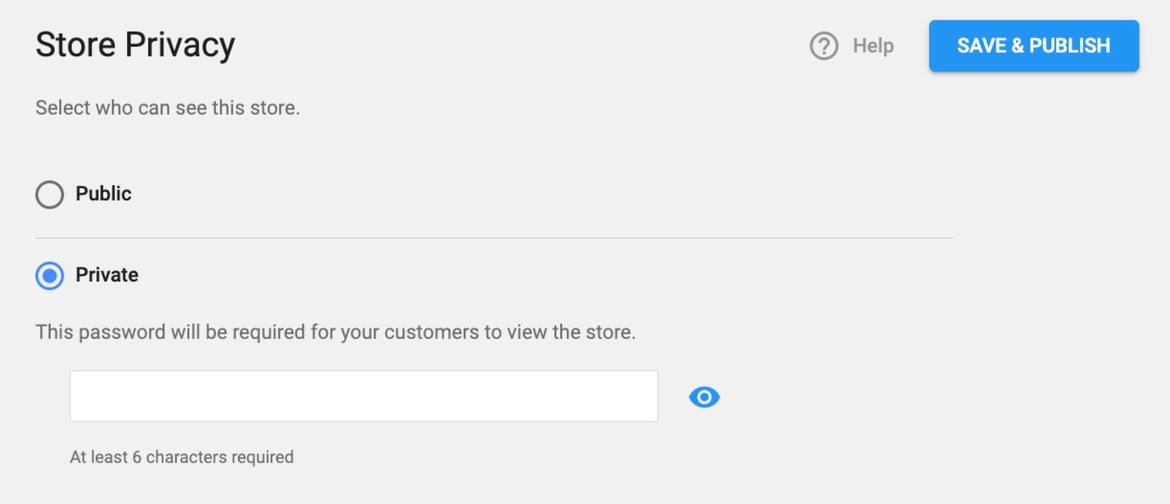The width and height of the screenshot is (1170, 504).
Task: Open help using the circled question mark
Action: tap(824, 46)
